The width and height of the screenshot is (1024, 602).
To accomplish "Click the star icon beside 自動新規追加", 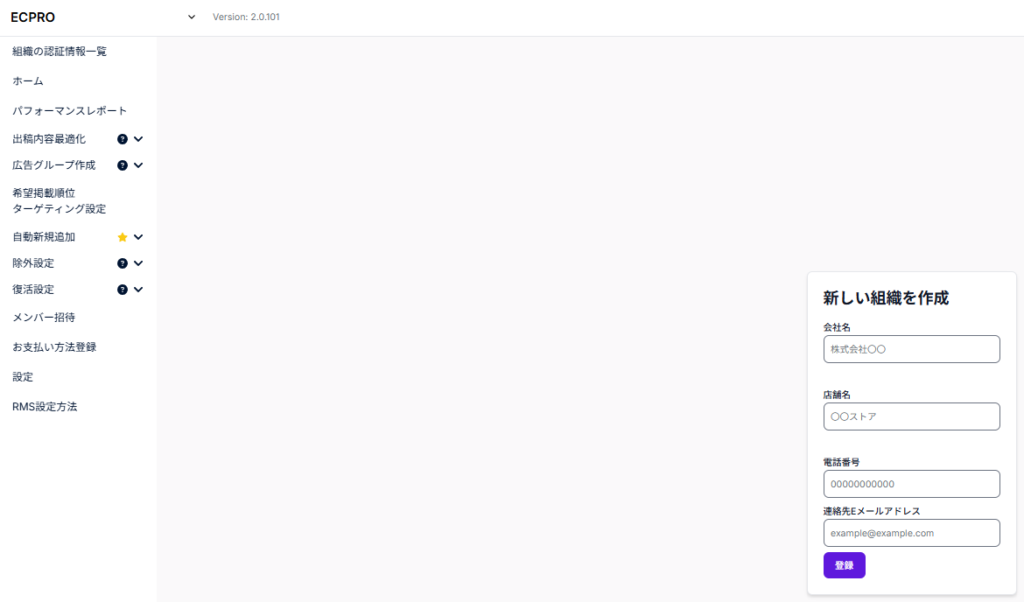I will pos(122,237).
